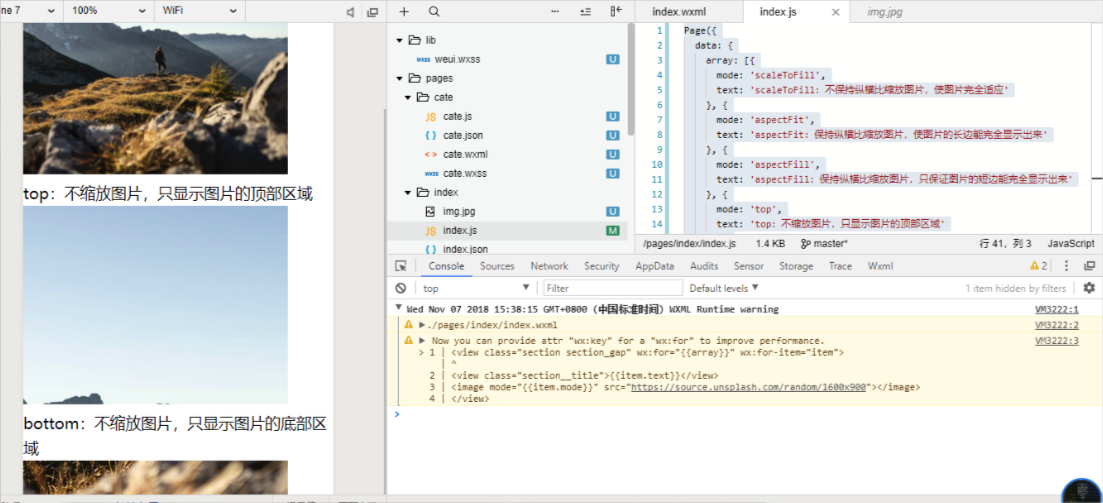
Task: Open the 100% zoom dropdown
Action: 109,11
